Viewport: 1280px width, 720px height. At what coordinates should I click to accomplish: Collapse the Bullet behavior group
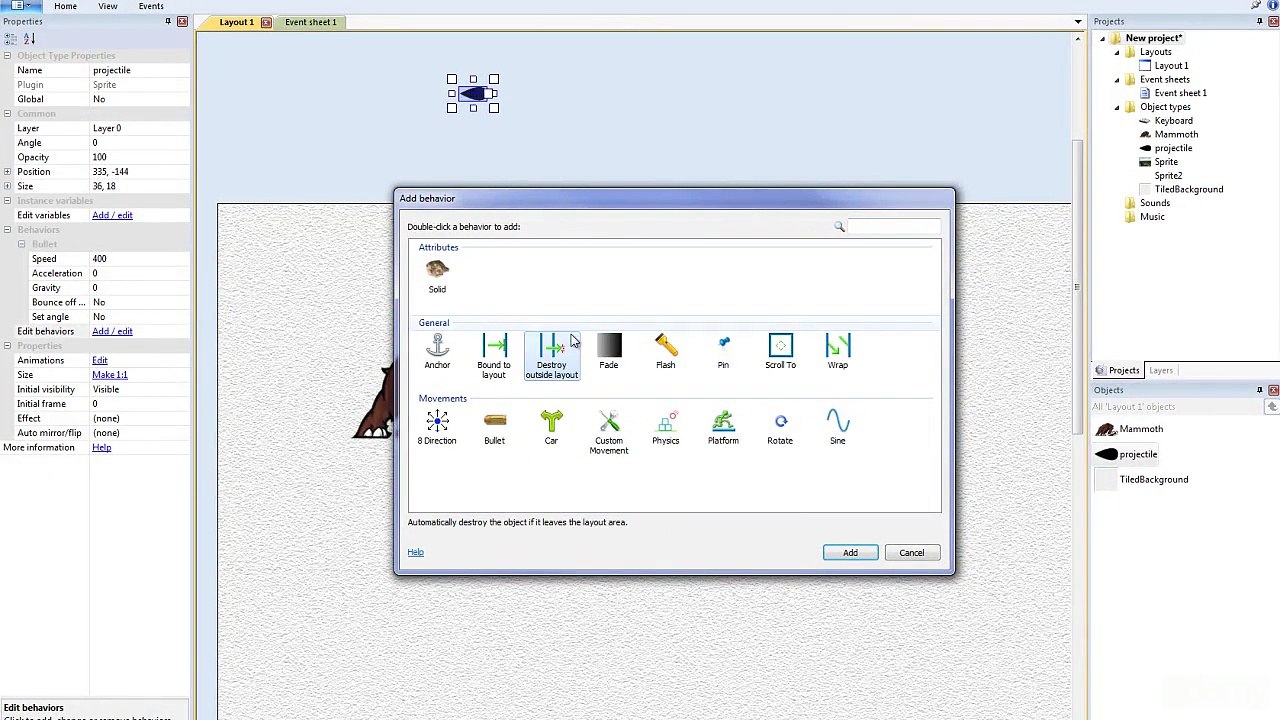point(22,245)
